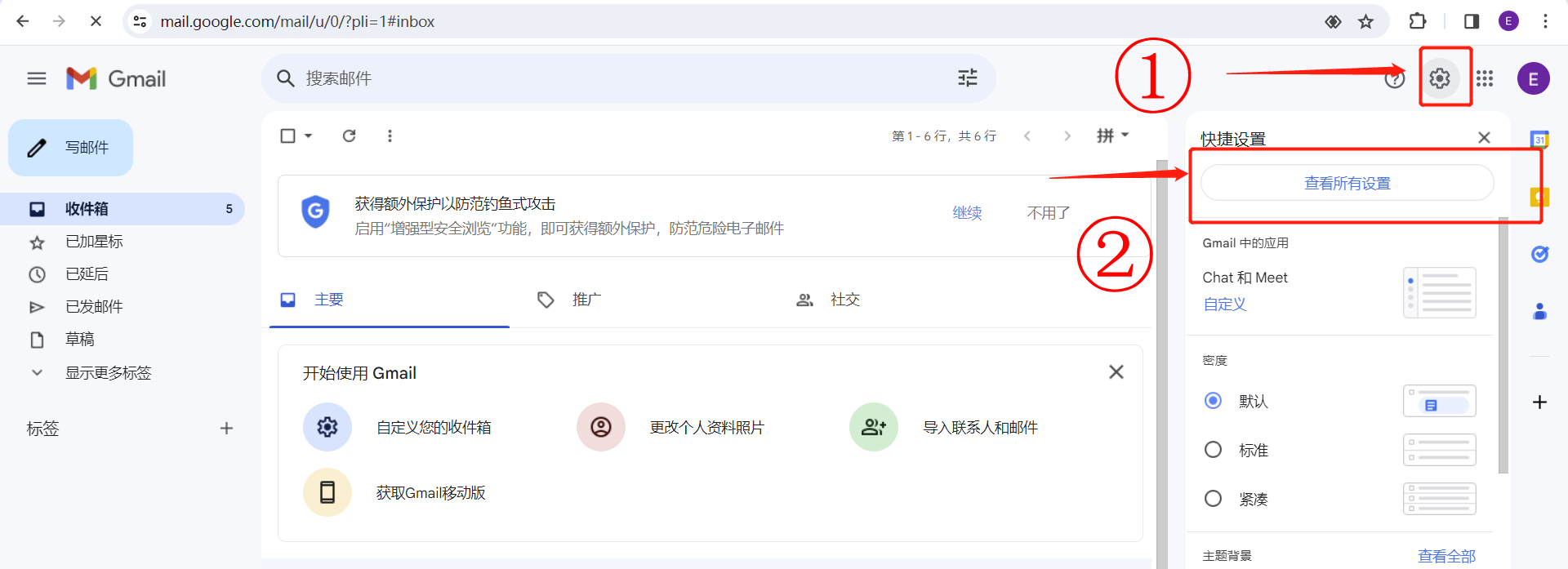
Task: Open the select checkbox dropdown arrow
Action: pos(309,136)
